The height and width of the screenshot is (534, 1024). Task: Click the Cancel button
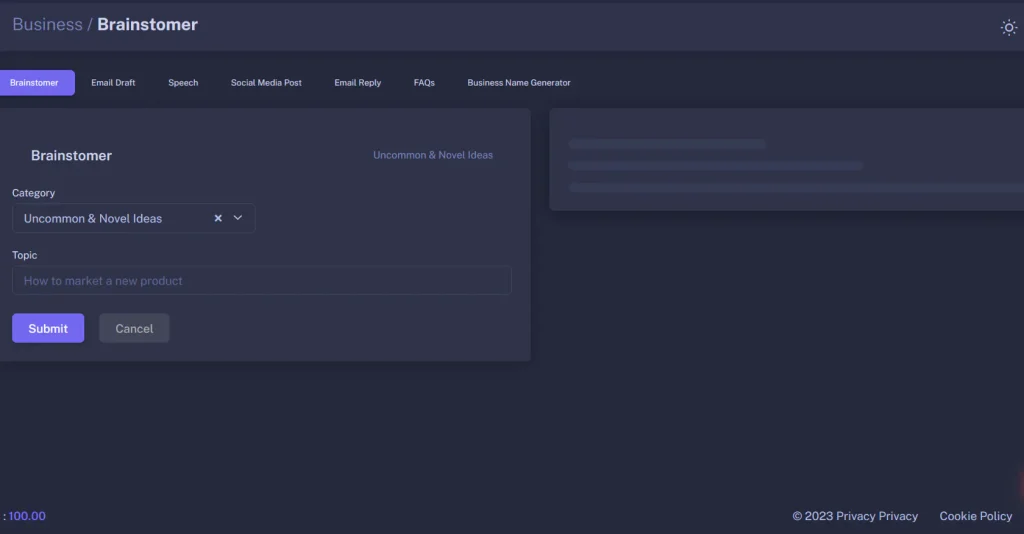click(x=134, y=328)
